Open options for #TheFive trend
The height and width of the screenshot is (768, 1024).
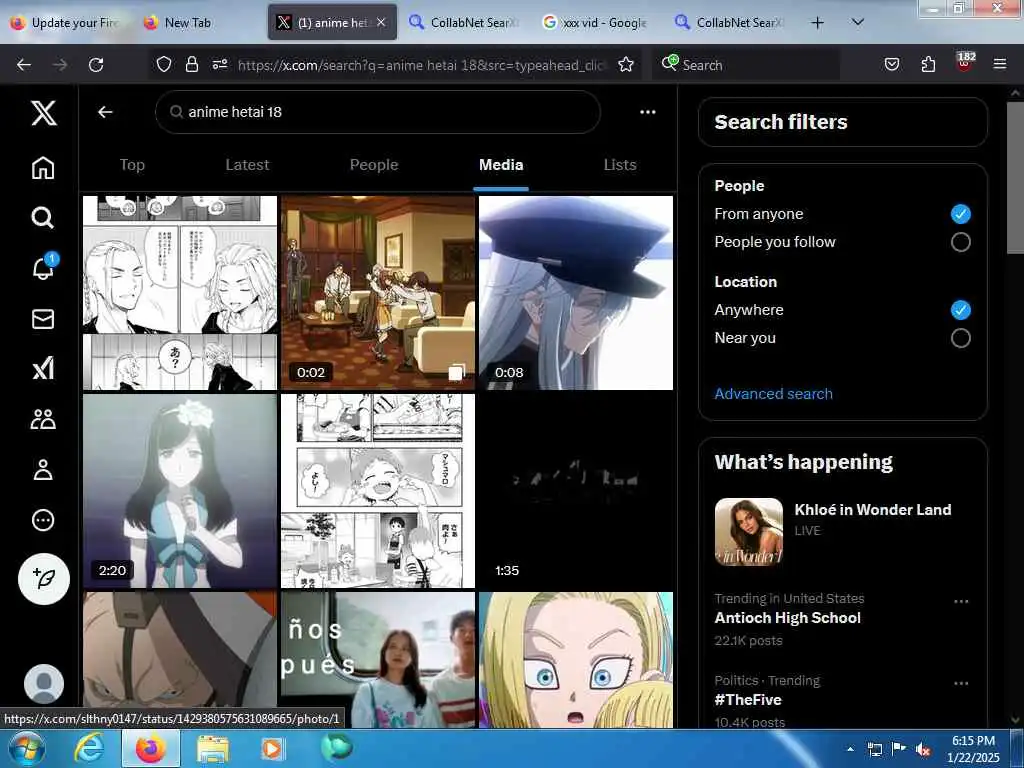(x=961, y=684)
